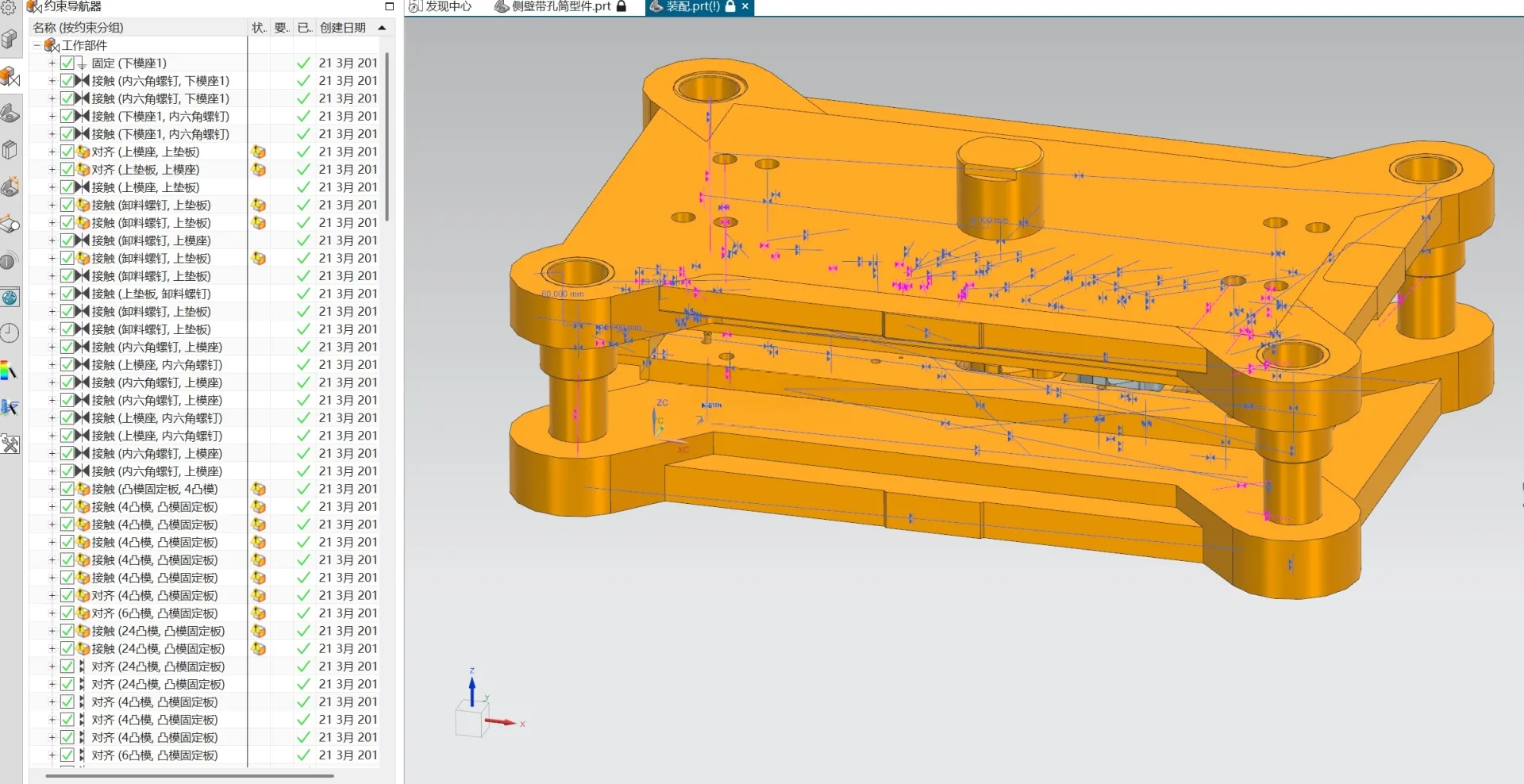Uncheck constraint 固定 (下模座1)
Viewport: 1524px width, 784px height.
(x=67, y=63)
